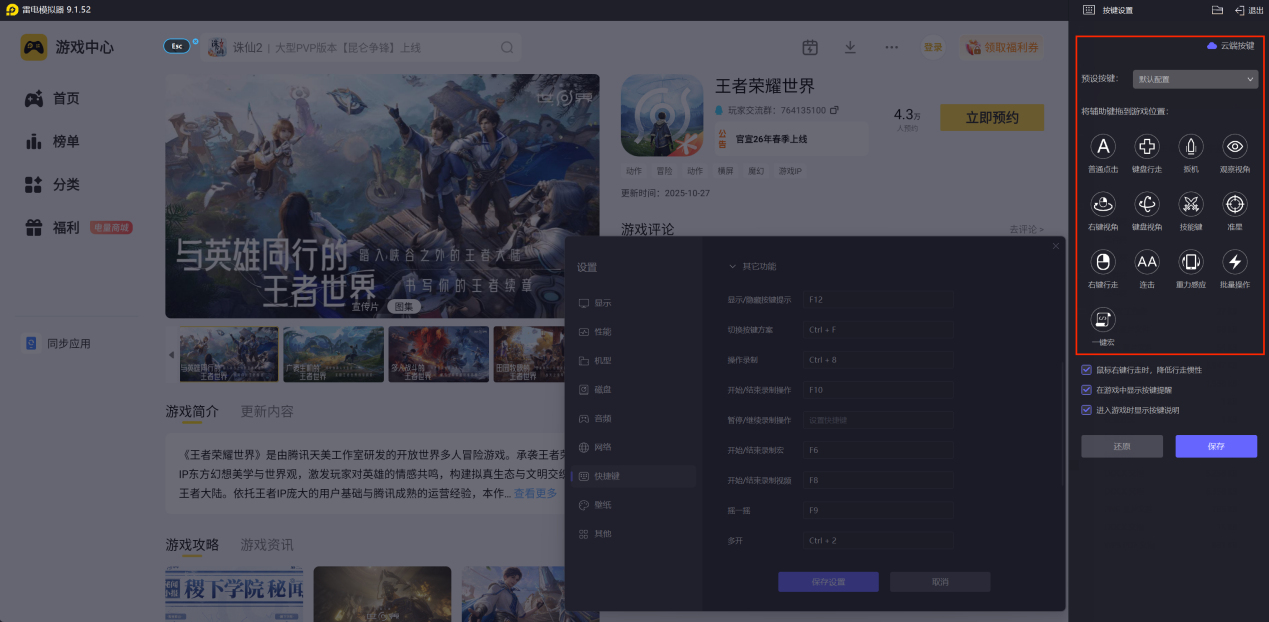Click 保存设置 in settings dialog
This screenshot has height=622, width=1269.
[828, 582]
